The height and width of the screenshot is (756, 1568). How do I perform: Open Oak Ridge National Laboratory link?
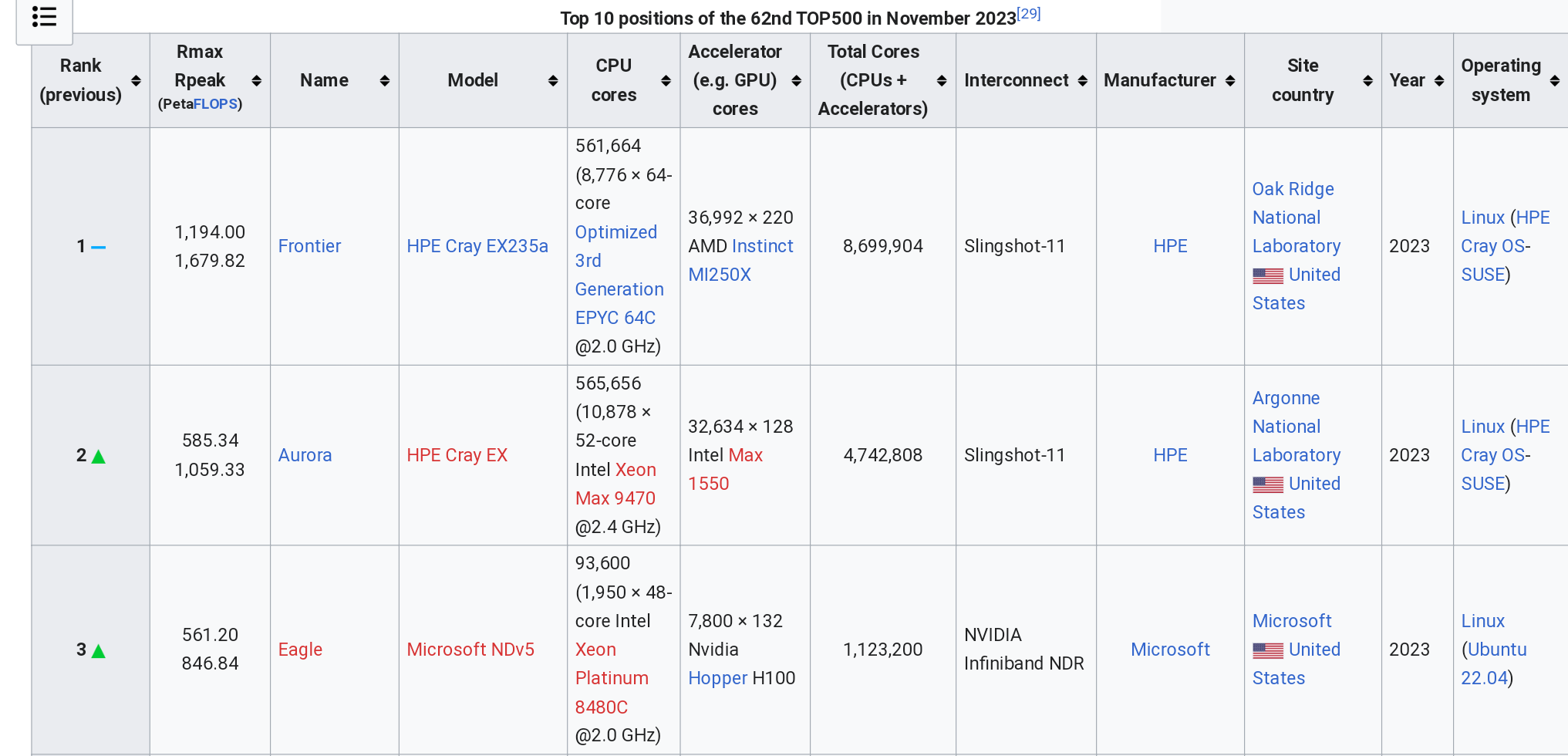(x=1296, y=218)
